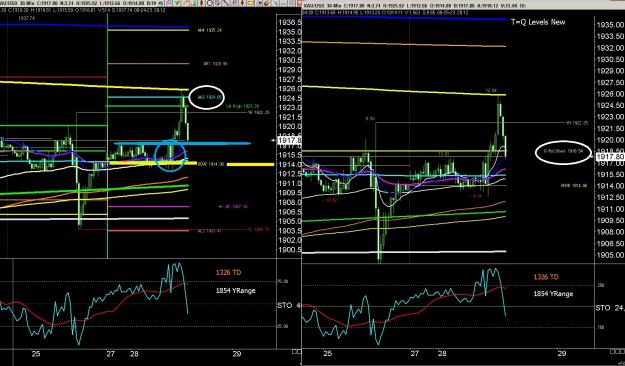Screen dimensions: 625x366
Task: Click date 29 on right chart time axis
Action: click(x=562, y=354)
